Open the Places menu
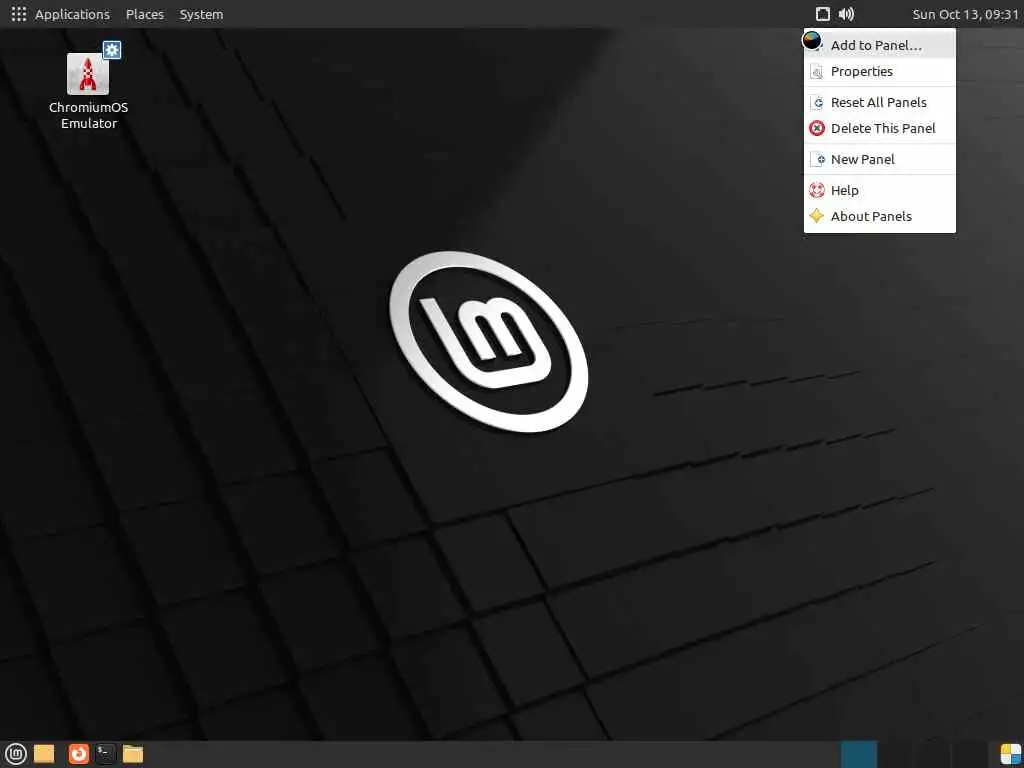This screenshot has width=1024, height=768. (144, 14)
